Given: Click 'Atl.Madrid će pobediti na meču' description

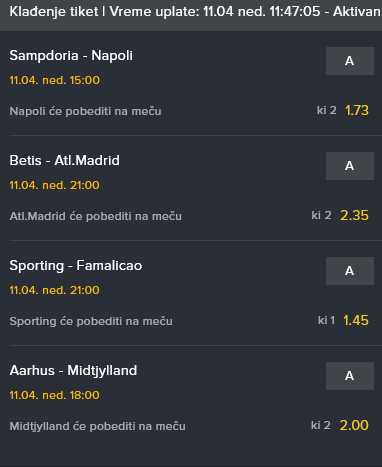Looking at the screenshot, I should (96, 216).
